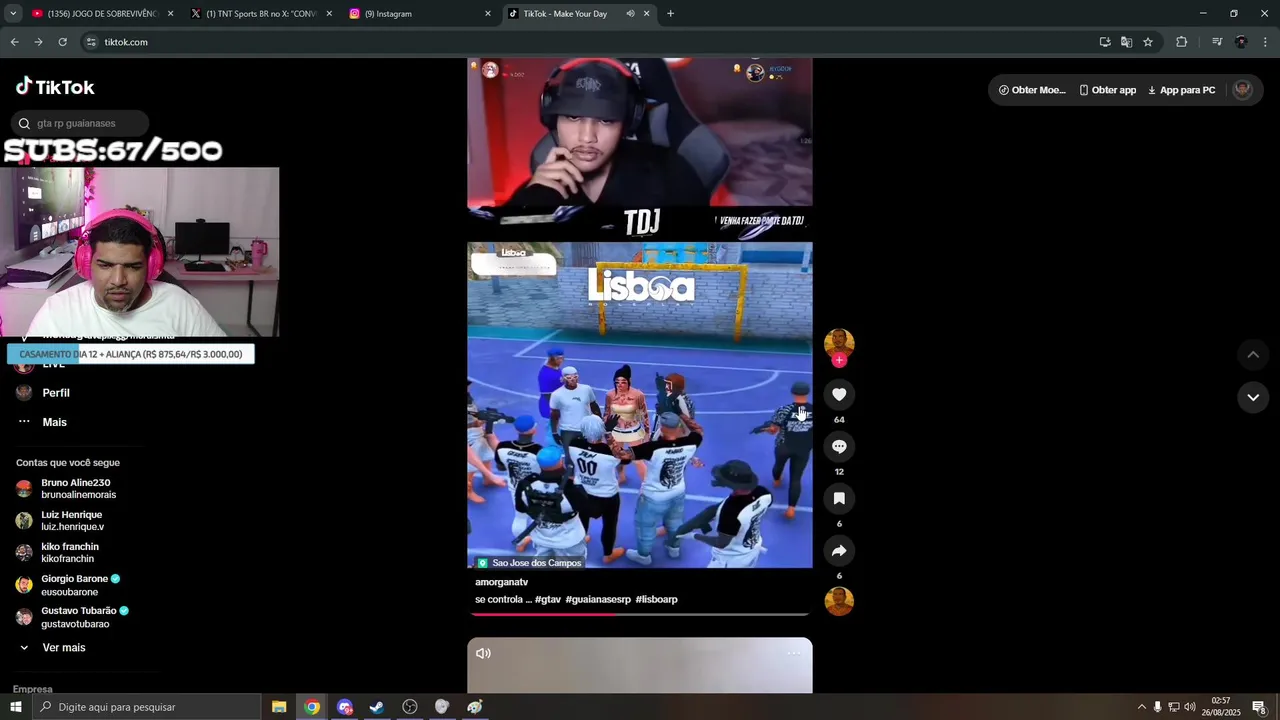This screenshot has width=1280, height=720.
Task: Open notification center icon
Action: tap(1260, 708)
